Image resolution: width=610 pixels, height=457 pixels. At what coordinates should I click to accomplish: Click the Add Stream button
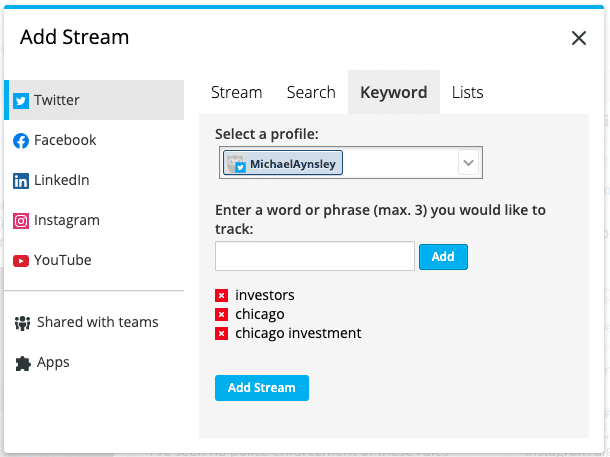(262, 388)
